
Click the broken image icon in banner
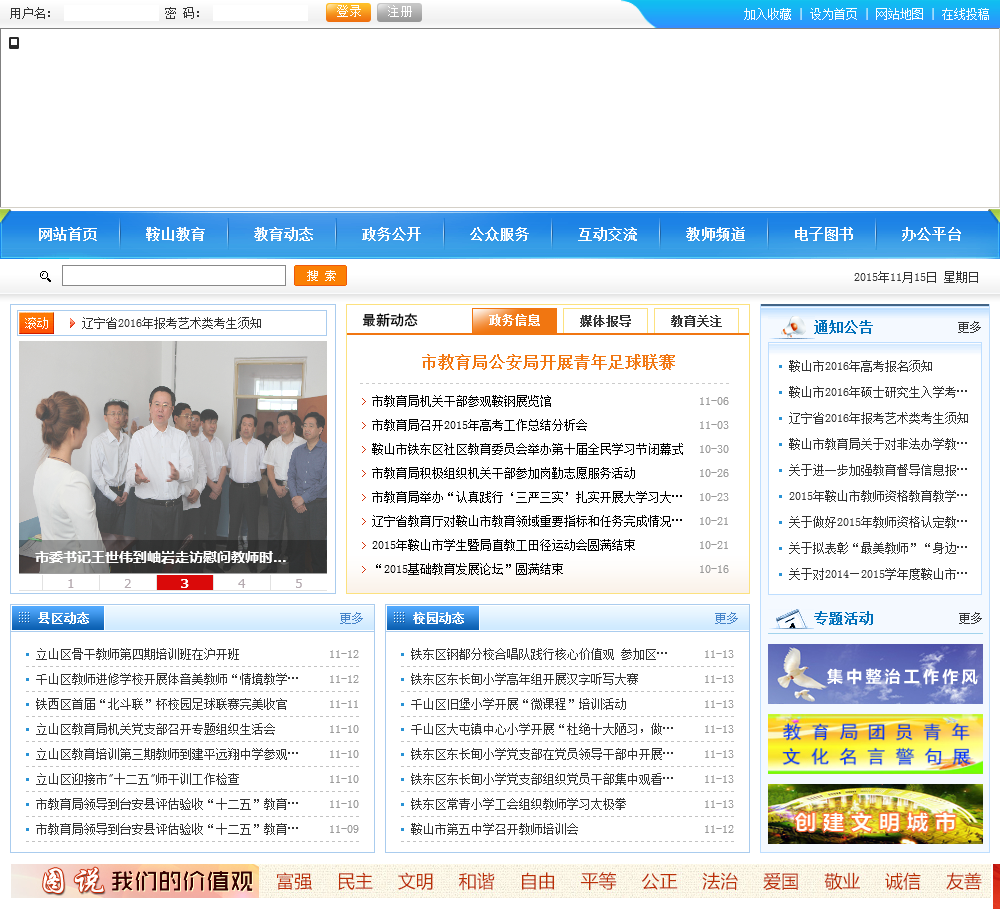[x=14, y=42]
